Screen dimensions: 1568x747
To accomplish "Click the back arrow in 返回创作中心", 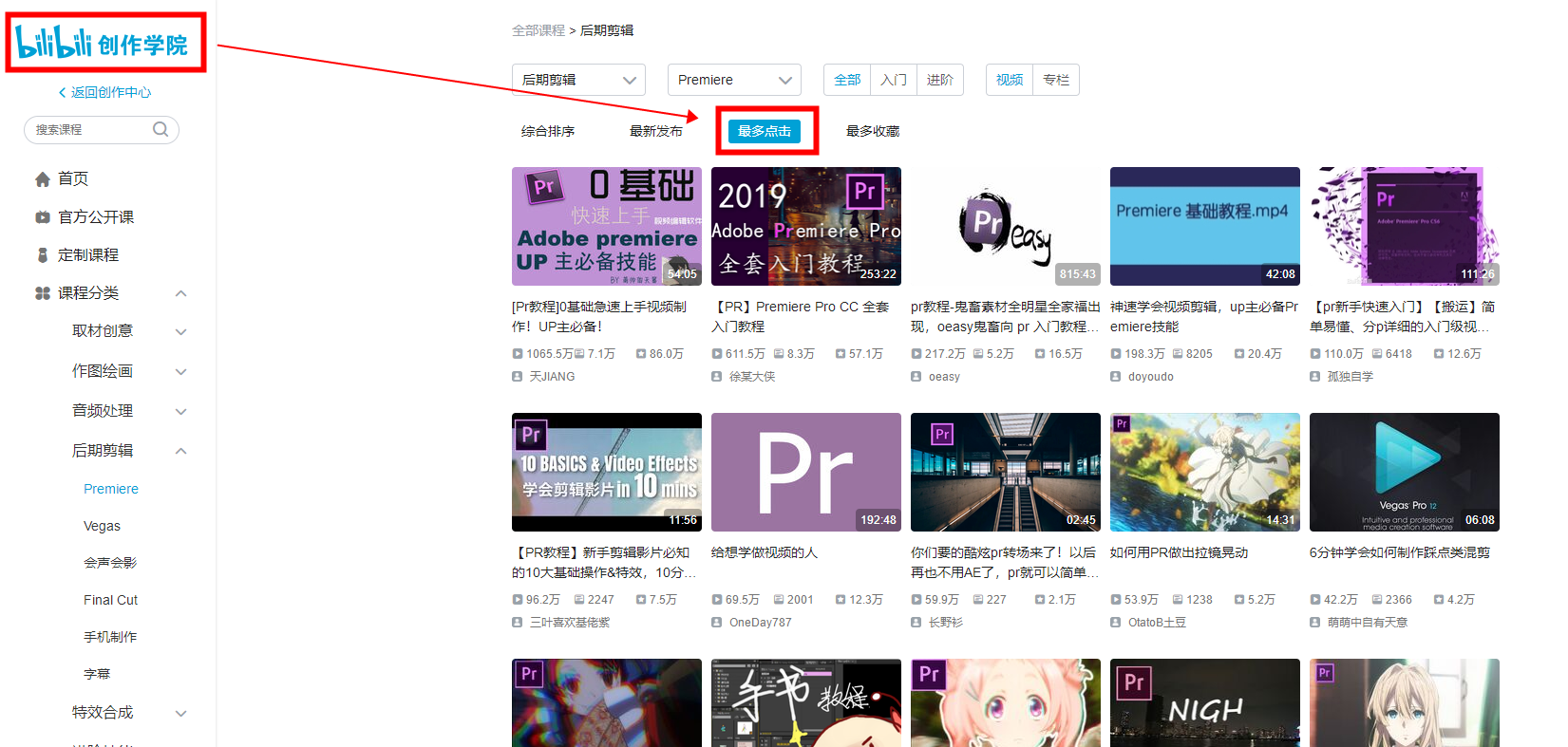I will 63,92.
